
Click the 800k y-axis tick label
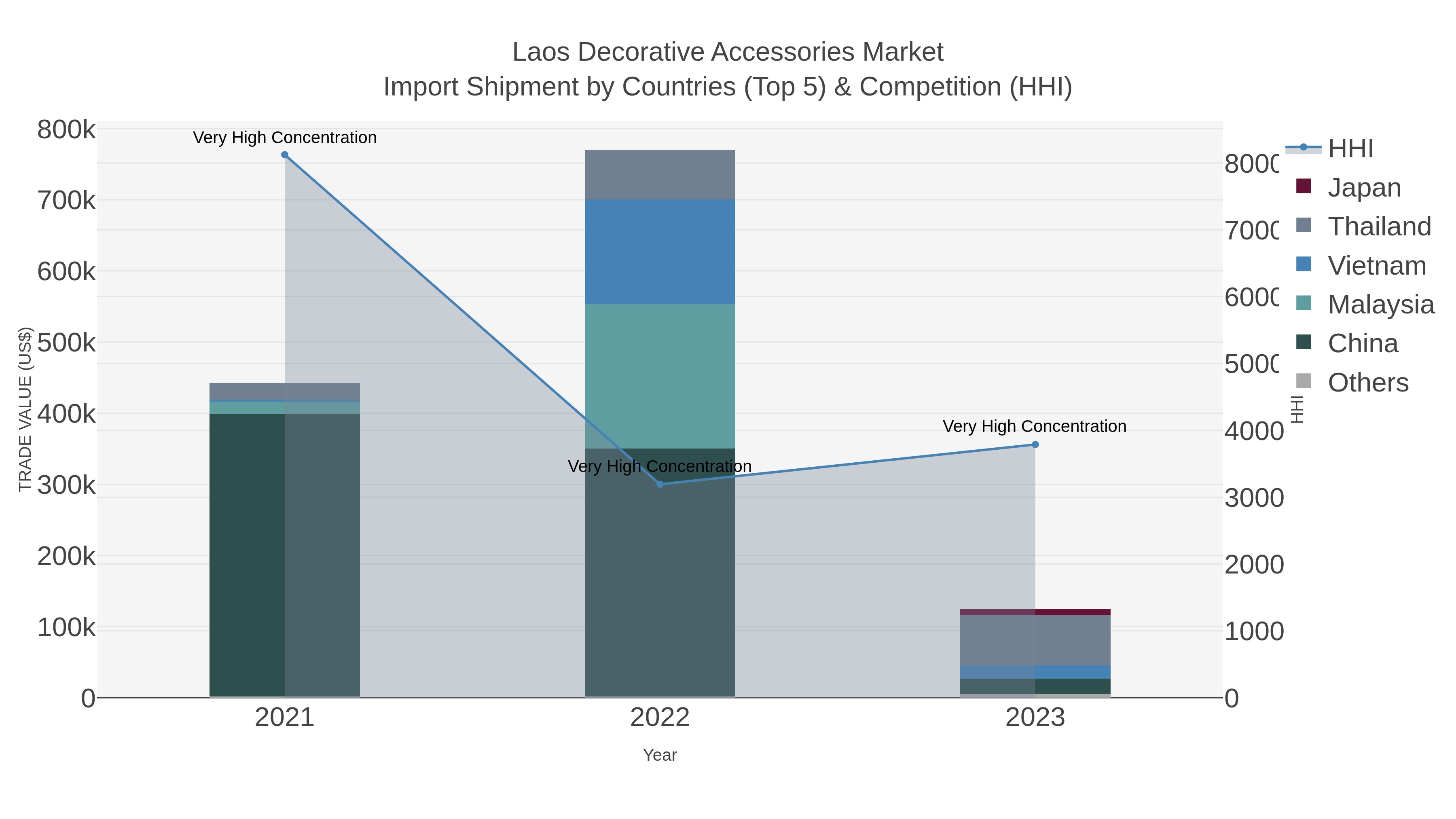click(x=67, y=130)
